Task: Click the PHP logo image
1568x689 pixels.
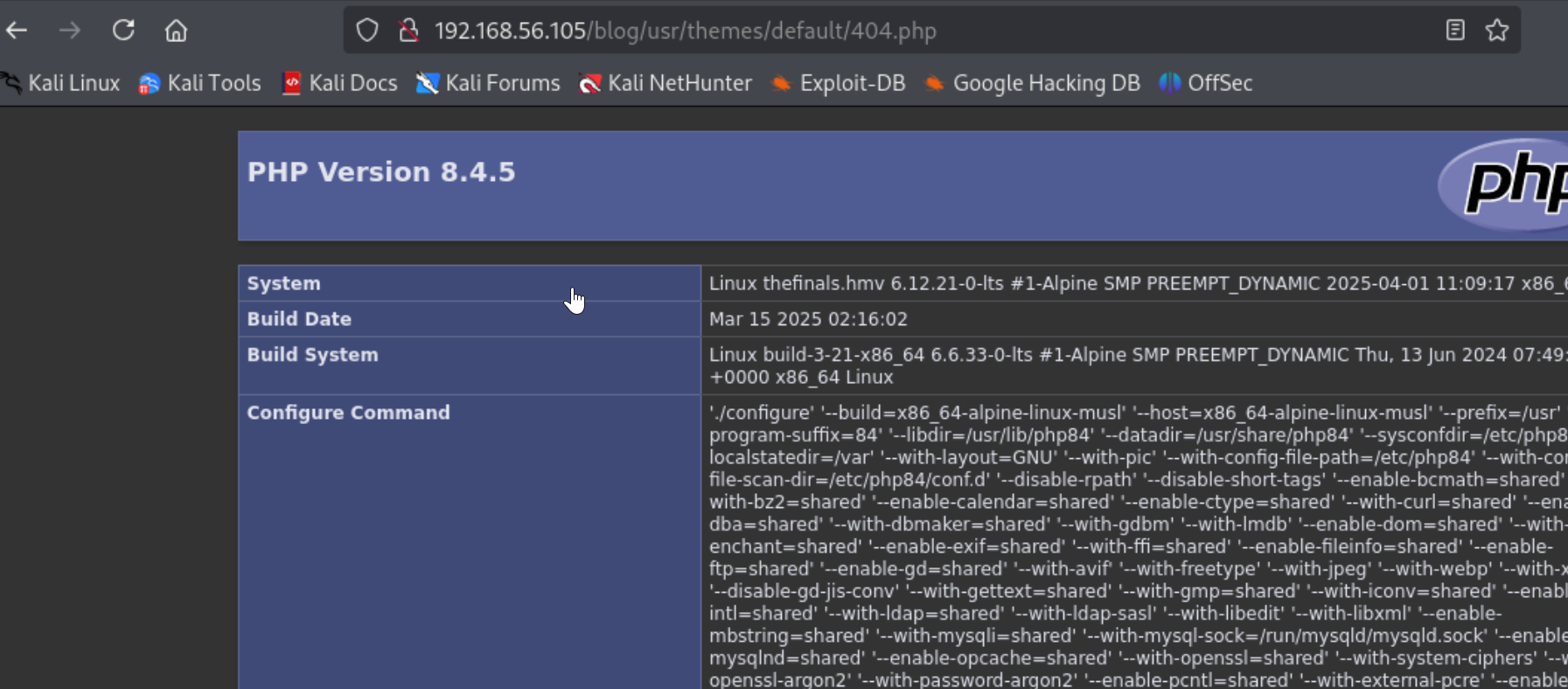Action: (1504, 184)
